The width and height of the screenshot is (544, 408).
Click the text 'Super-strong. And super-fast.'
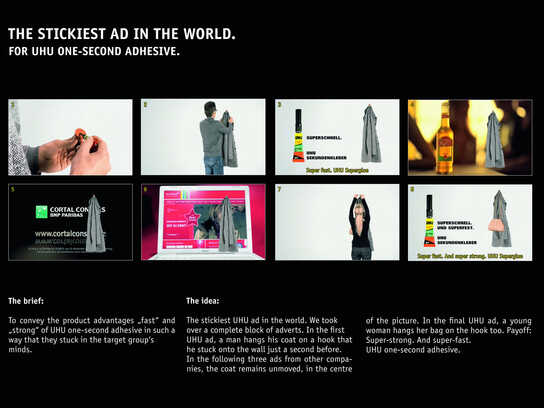(x=418, y=340)
